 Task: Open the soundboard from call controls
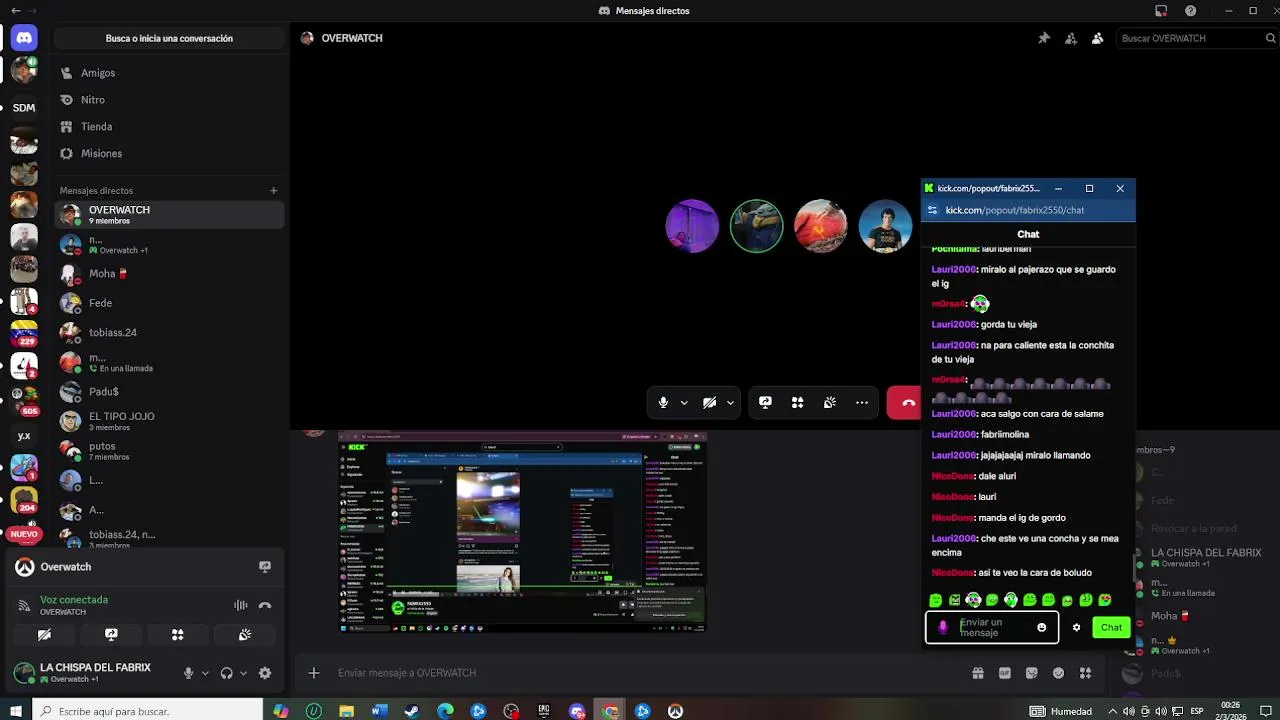[830, 402]
